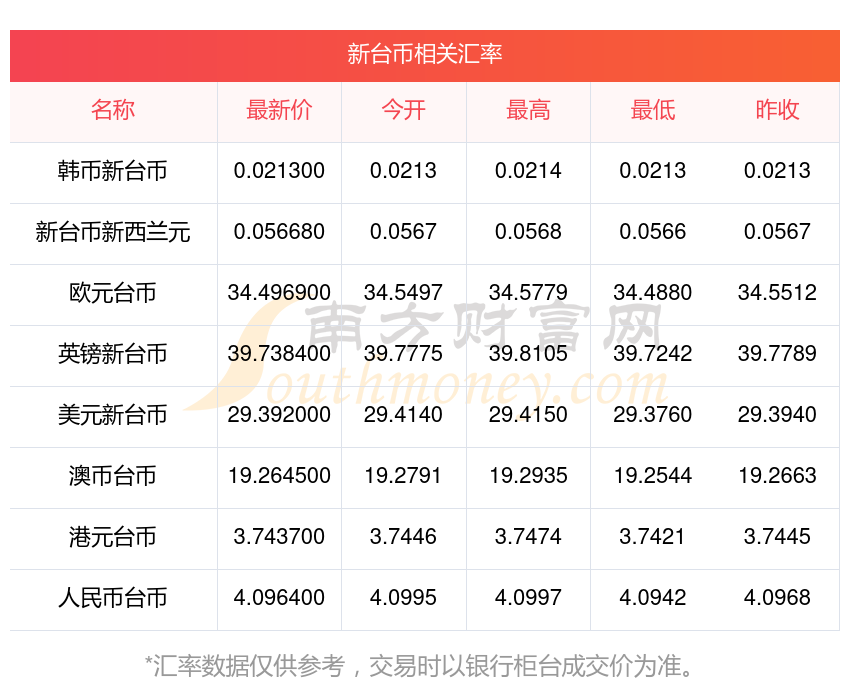Select latest price 29.392000
Viewport: 850px width, 698px height.
tap(279, 415)
